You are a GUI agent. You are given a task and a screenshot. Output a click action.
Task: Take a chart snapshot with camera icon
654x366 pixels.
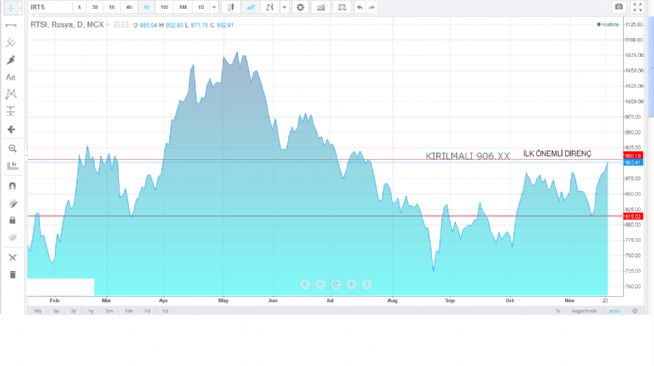619,7
